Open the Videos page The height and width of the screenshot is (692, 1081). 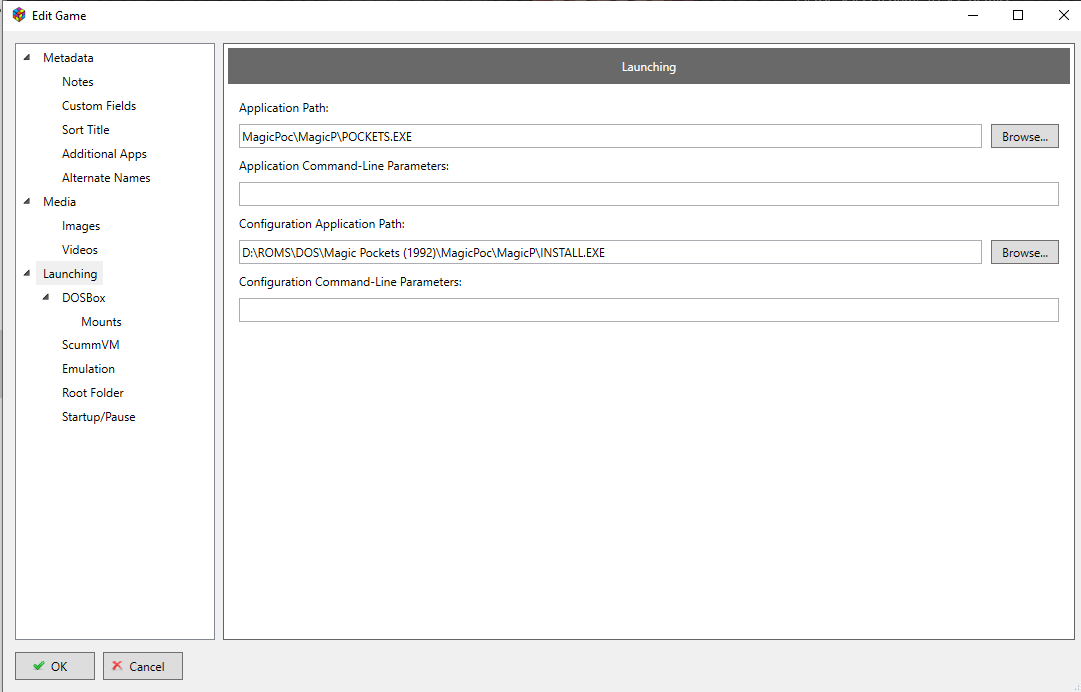pos(79,250)
